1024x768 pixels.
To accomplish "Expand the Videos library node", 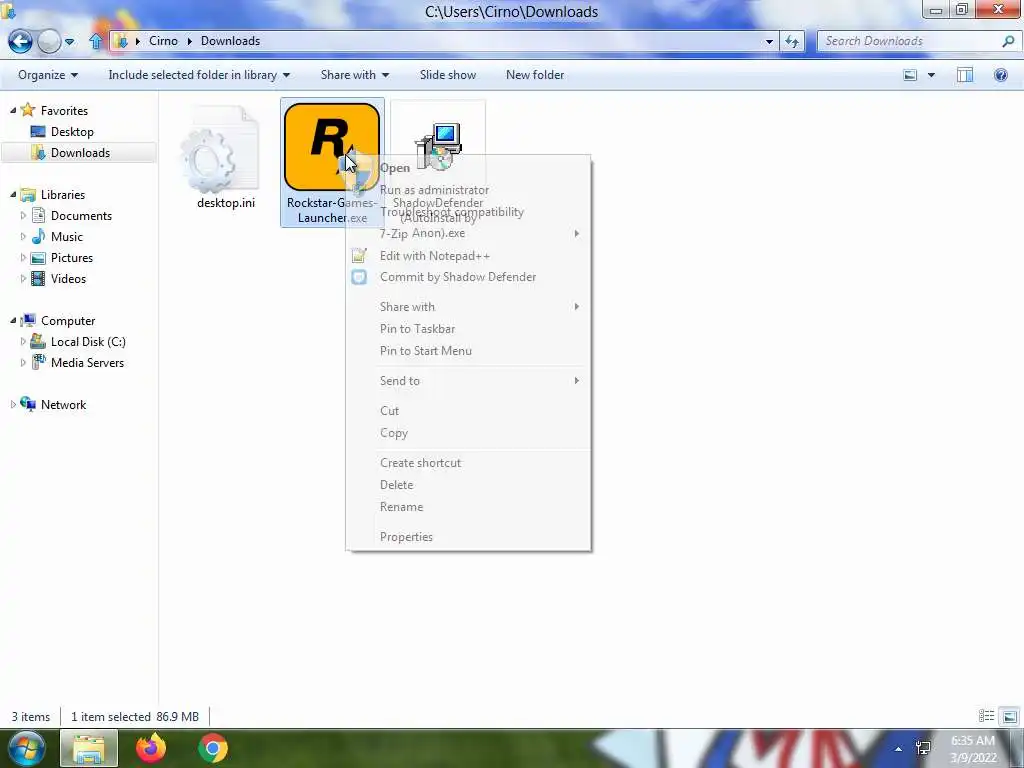I will click(x=23, y=278).
